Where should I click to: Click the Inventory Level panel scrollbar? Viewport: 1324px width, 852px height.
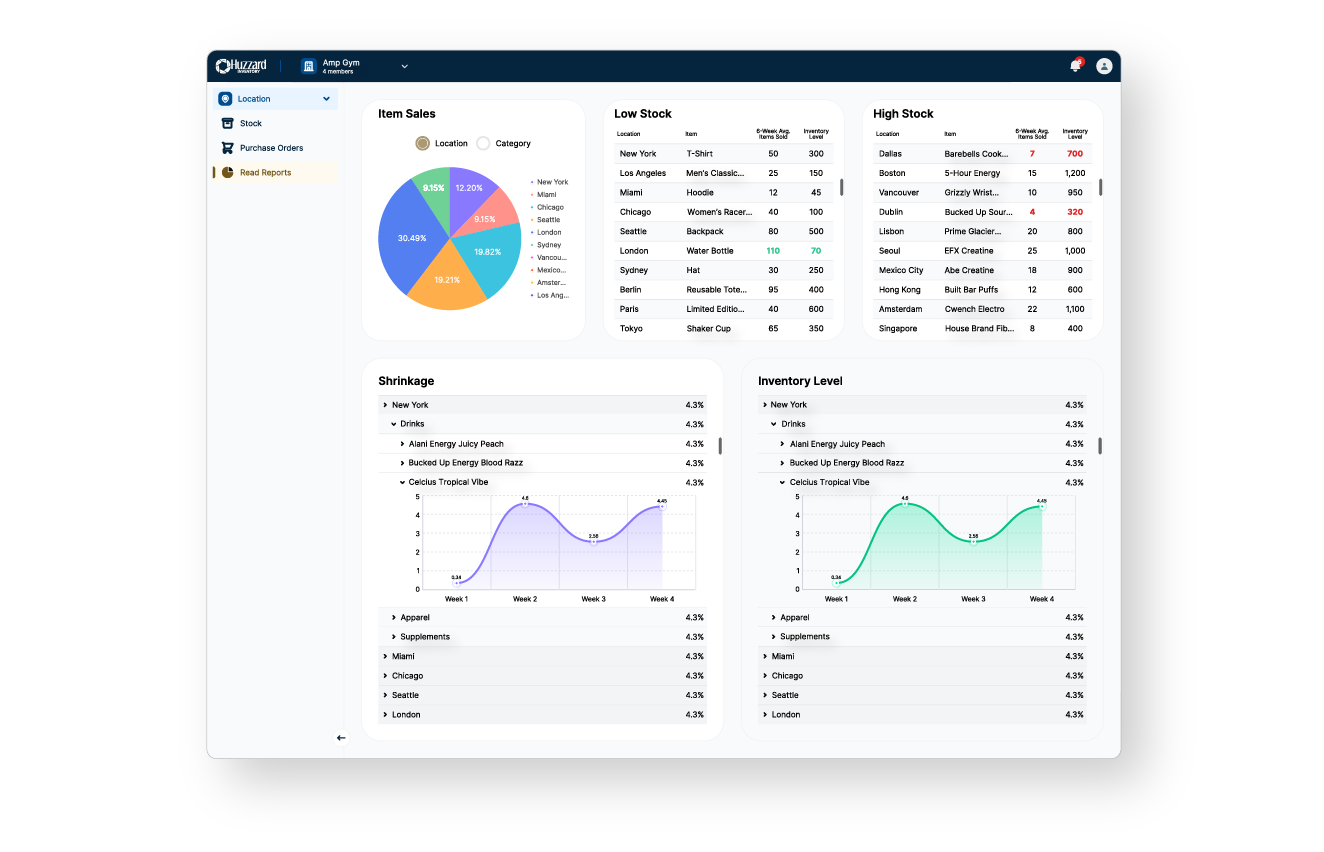coord(1100,446)
